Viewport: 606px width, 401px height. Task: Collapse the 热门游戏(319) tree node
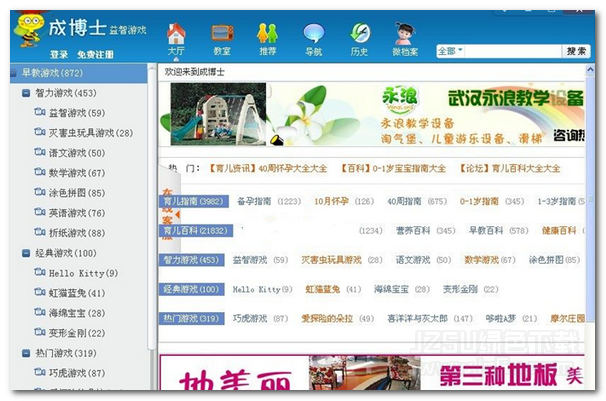26,353
